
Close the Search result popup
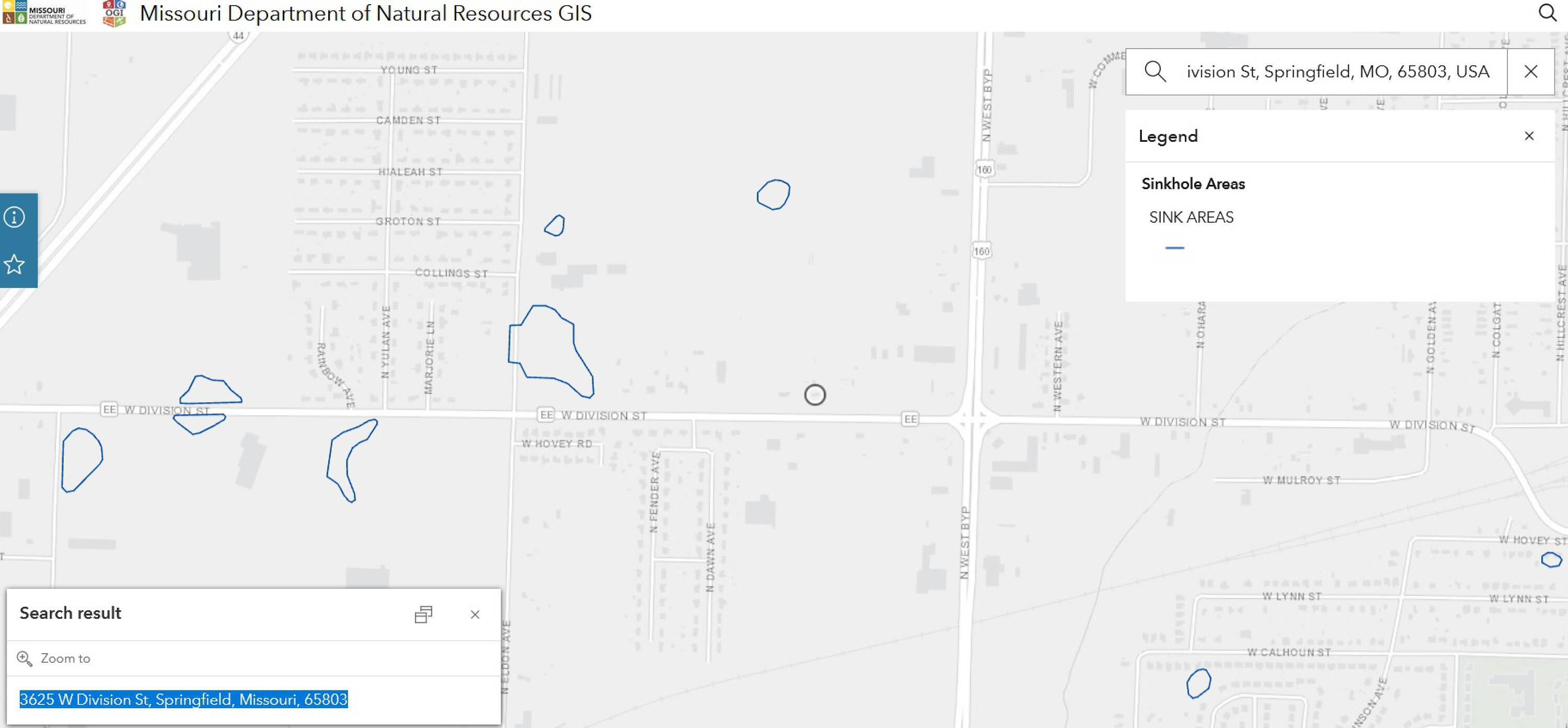(x=475, y=614)
